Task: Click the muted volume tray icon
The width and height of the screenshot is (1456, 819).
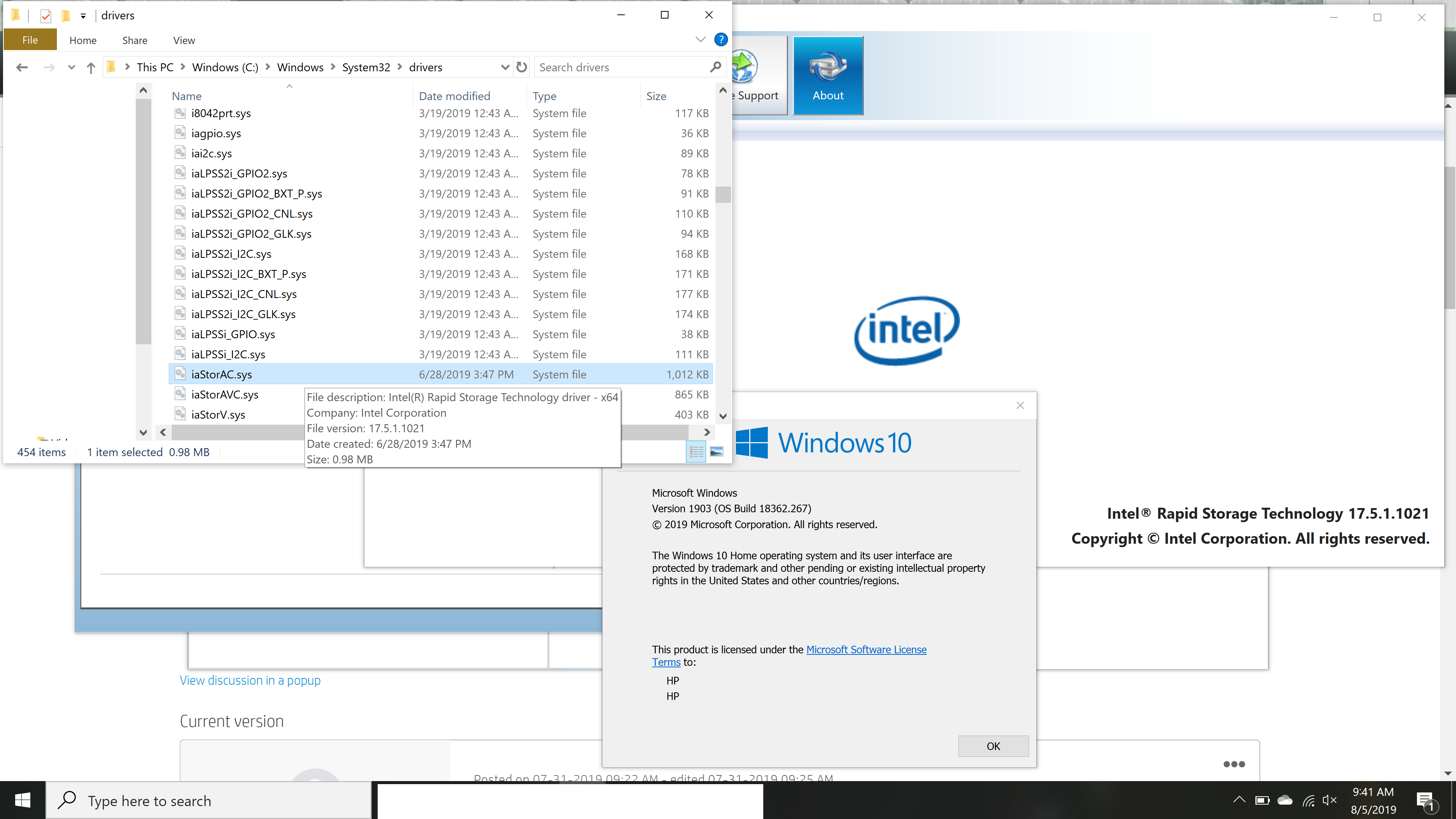Action: point(1329,800)
